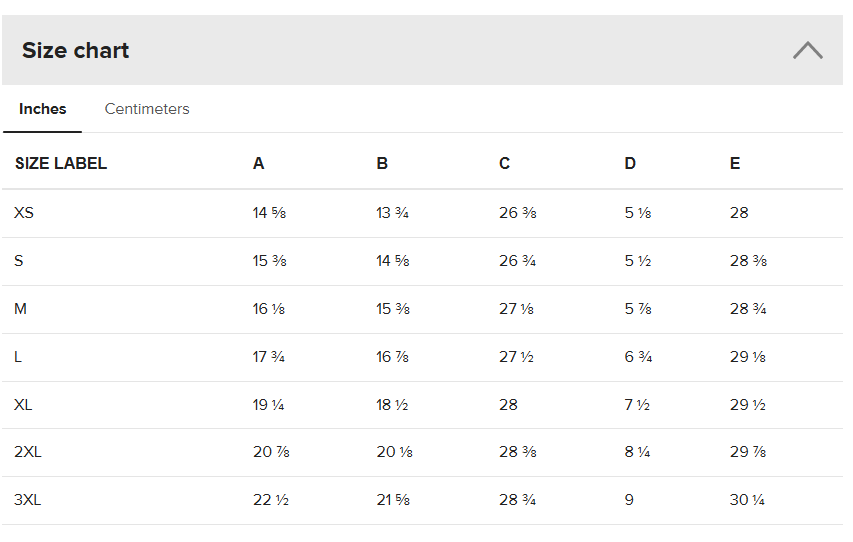Select the 2XL size row label
The height and width of the screenshot is (542, 853).
click(x=28, y=452)
